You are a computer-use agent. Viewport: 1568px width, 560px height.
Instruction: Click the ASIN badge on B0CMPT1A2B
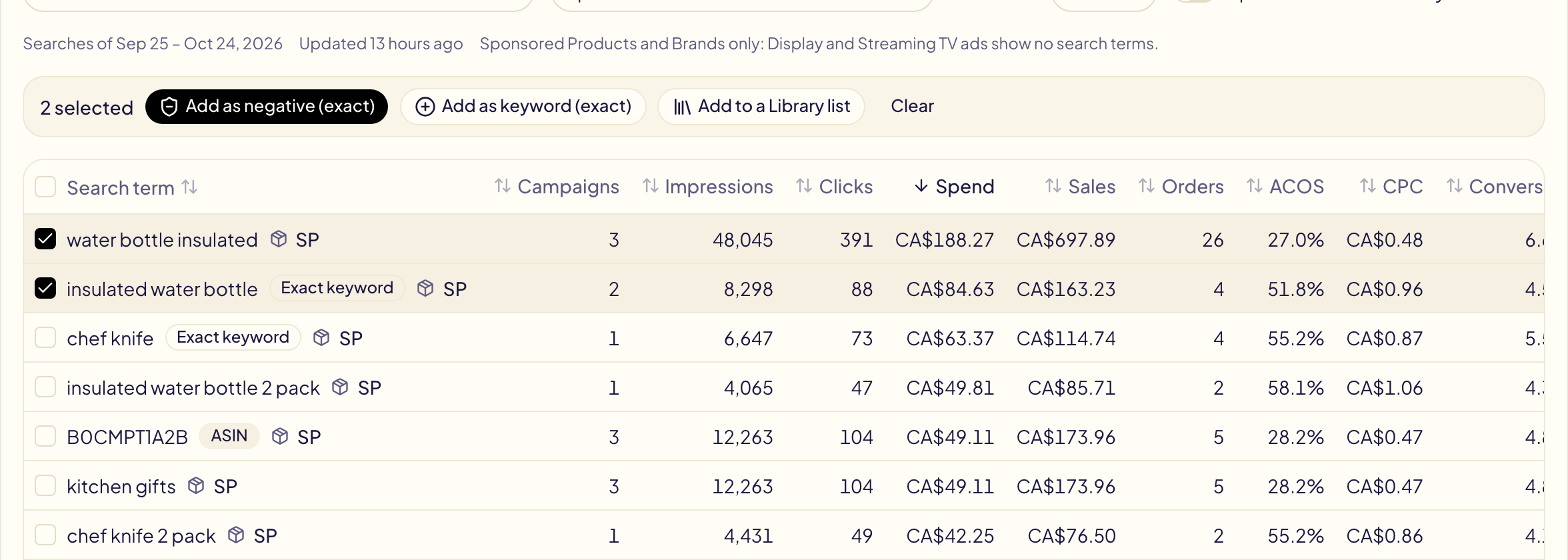[229, 436]
